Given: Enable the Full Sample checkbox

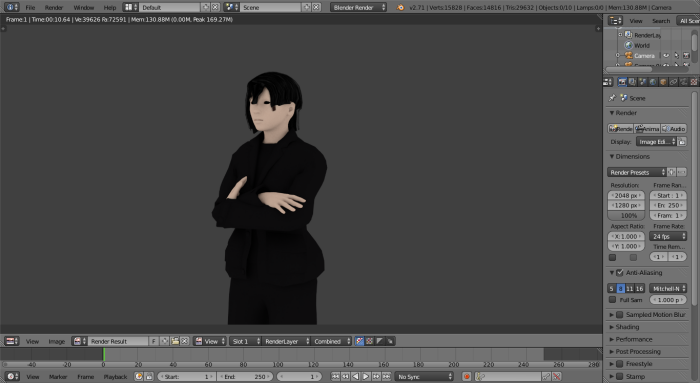Looking at the screenshot, I should pyautogui.click(x=612, y=300).
